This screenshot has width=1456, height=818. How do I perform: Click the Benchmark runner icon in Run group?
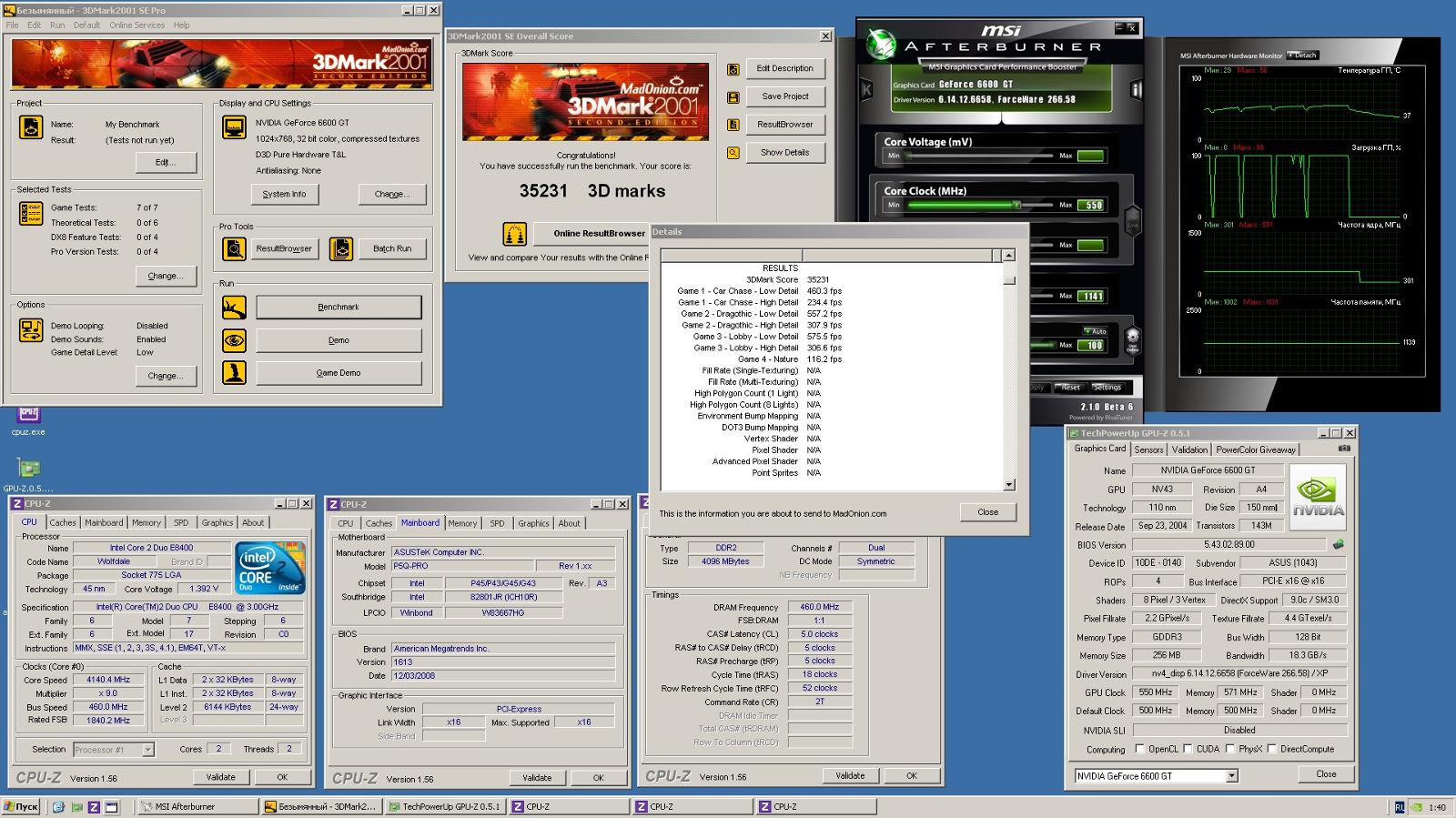pos(234,308)
